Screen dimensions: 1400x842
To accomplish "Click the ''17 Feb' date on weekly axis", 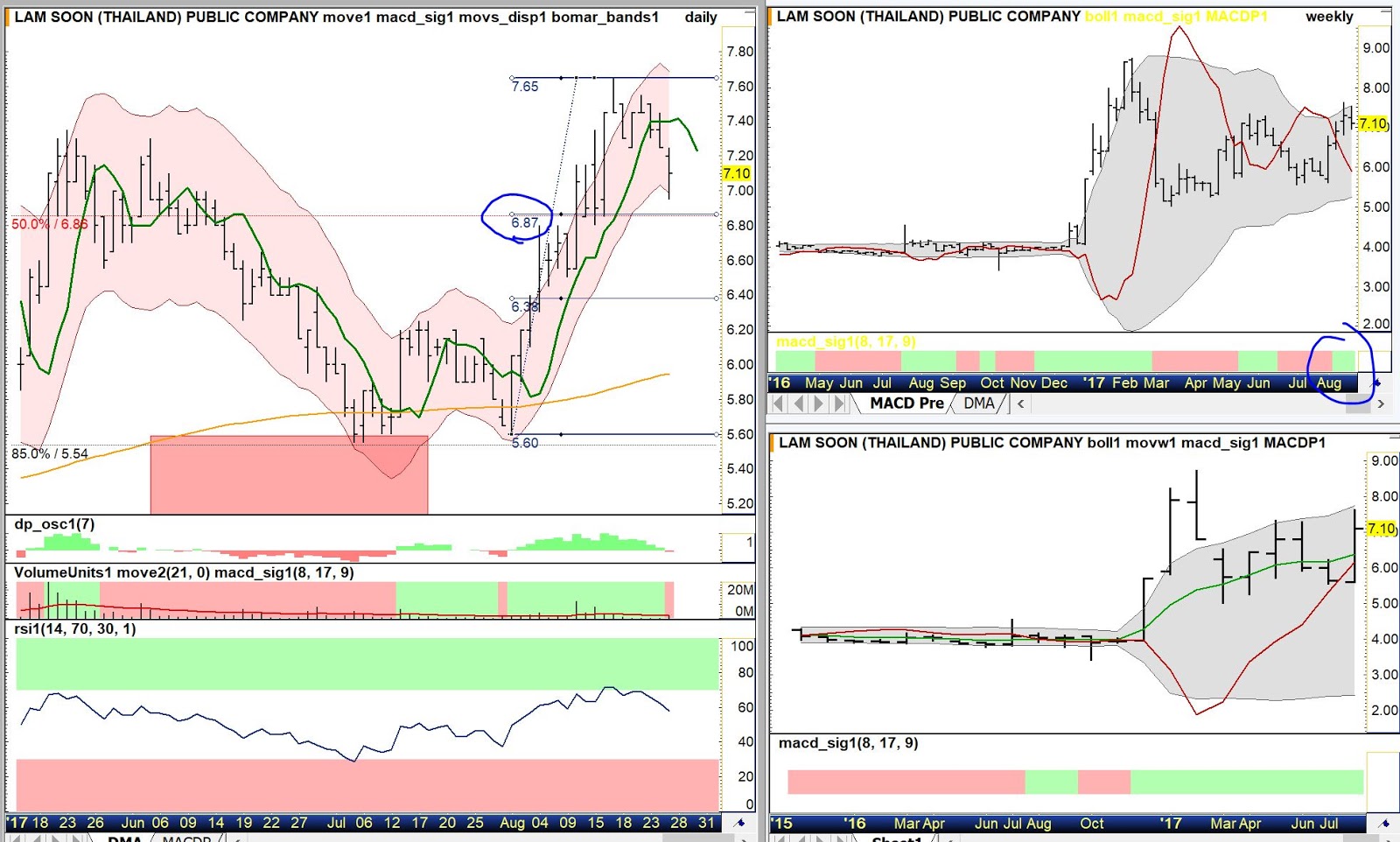I will click(x=1110, y=382).
